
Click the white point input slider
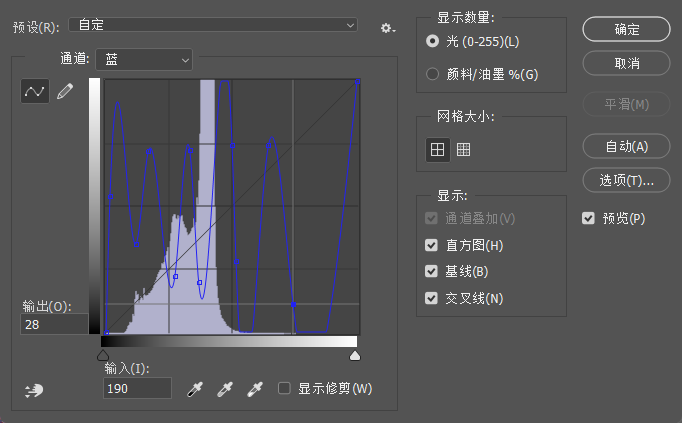(x=355, y=355)
